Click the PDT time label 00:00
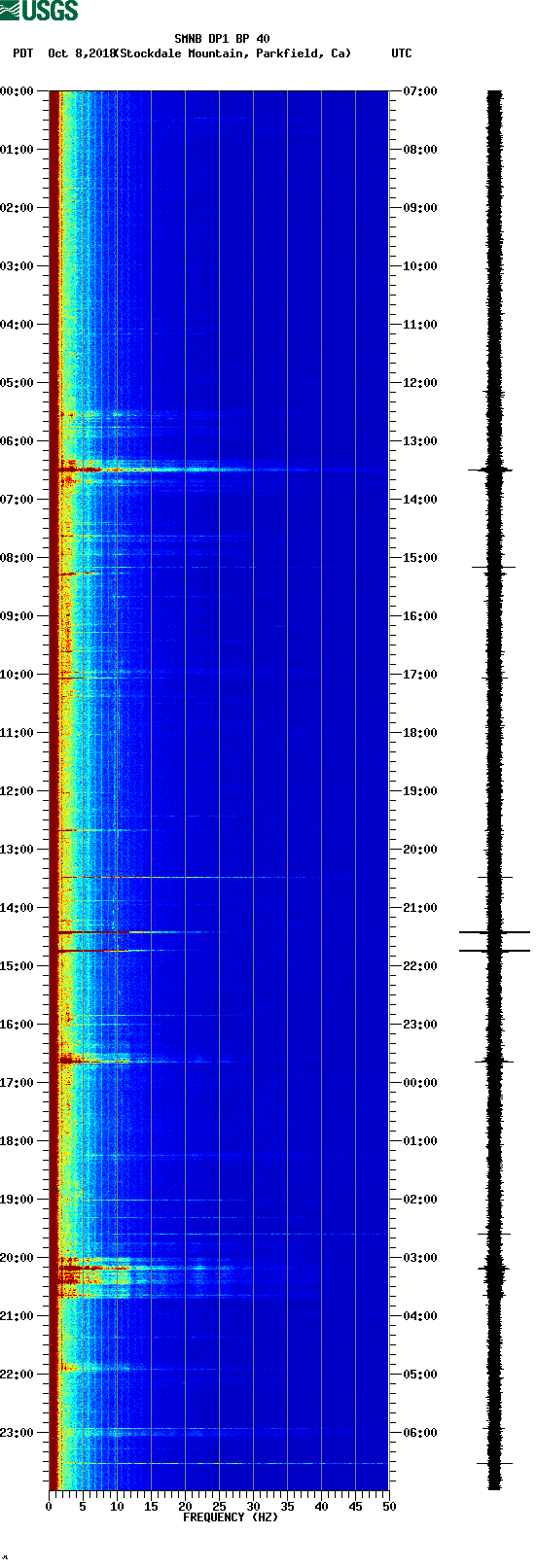 [x=18, y=91]
